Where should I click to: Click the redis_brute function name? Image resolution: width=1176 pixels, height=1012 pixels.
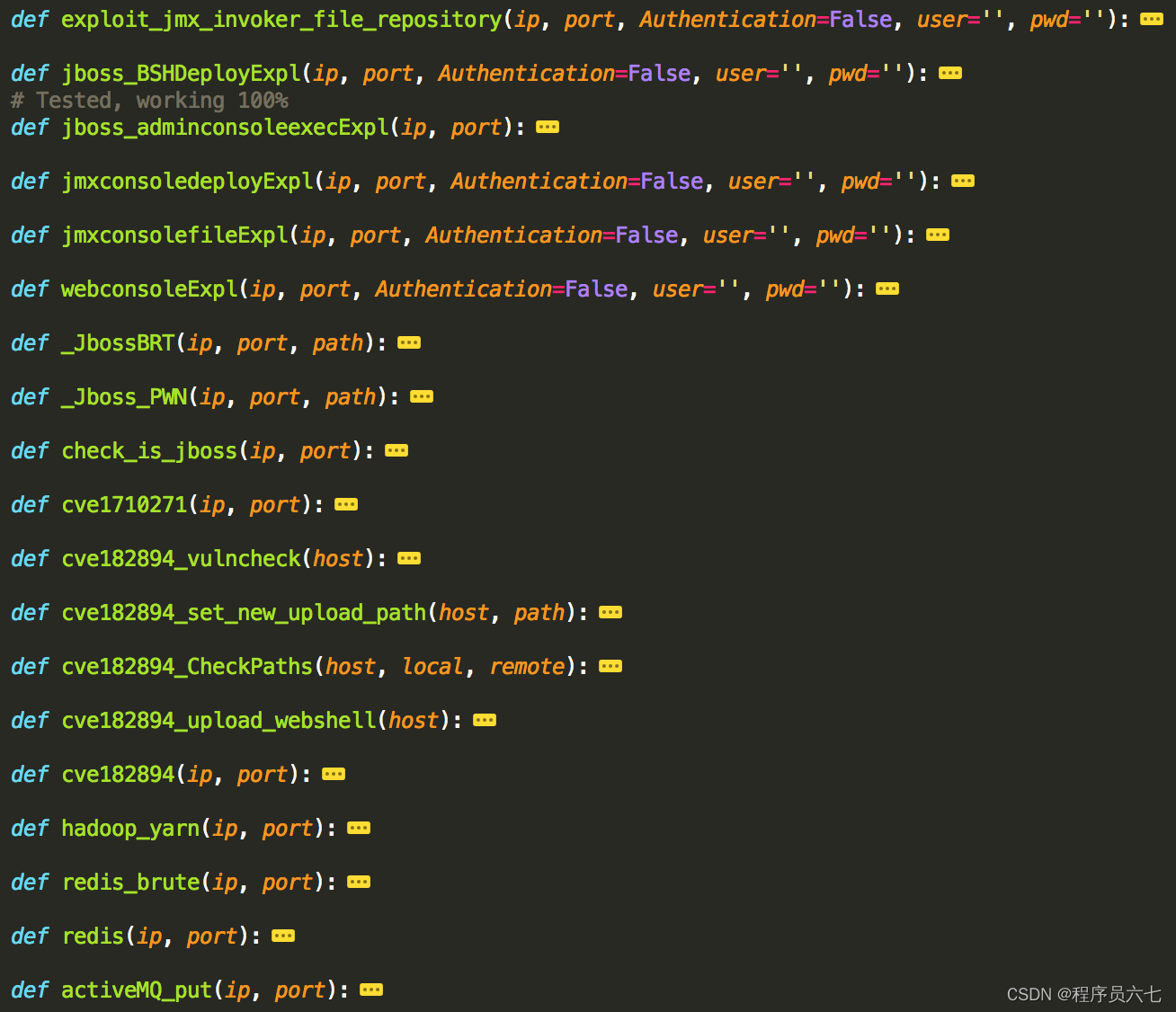(x=130, y=883)
